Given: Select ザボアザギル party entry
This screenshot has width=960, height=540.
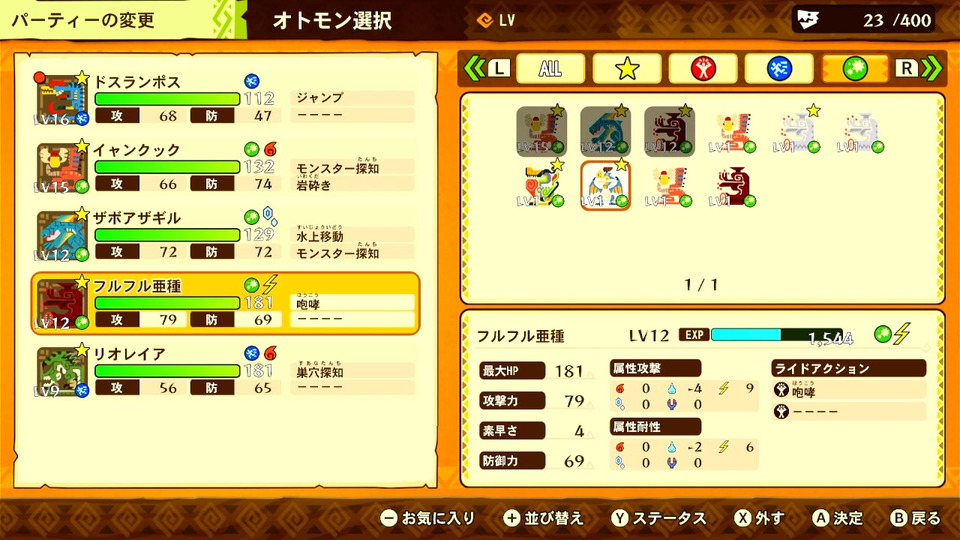Looking at the screenshot, I should 225,235.
